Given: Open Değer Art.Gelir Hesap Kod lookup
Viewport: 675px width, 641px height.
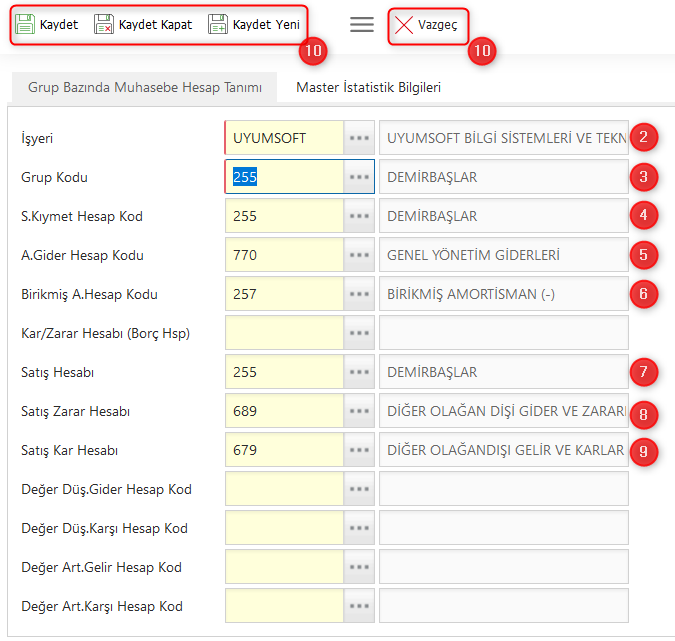Looking at the screenshot, I should point(359,567).
